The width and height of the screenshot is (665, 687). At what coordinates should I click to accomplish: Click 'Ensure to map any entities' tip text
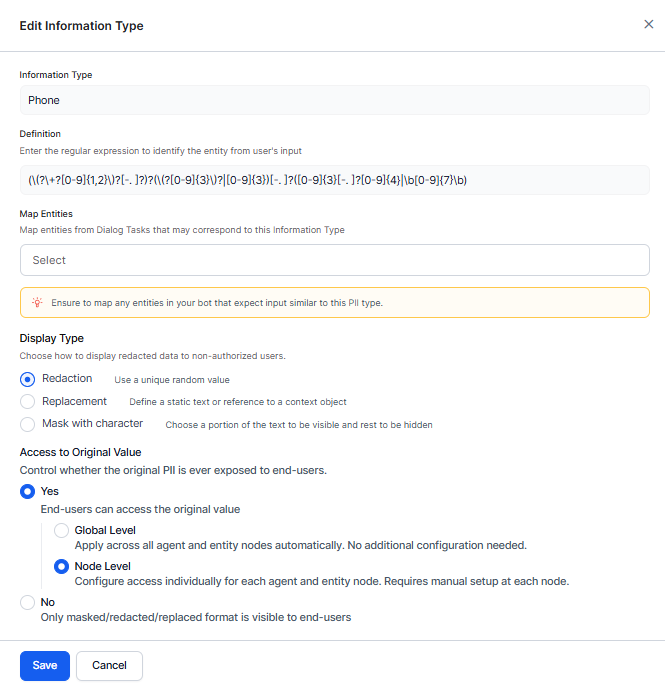coord(217,303)
